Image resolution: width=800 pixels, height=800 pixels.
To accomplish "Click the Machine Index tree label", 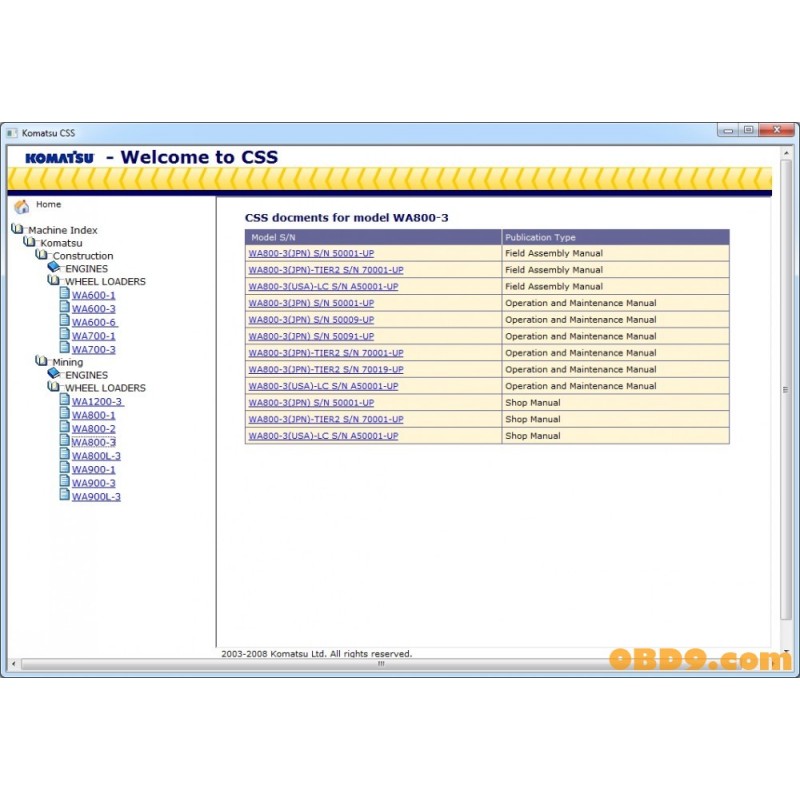I will (x=63, y=230).
